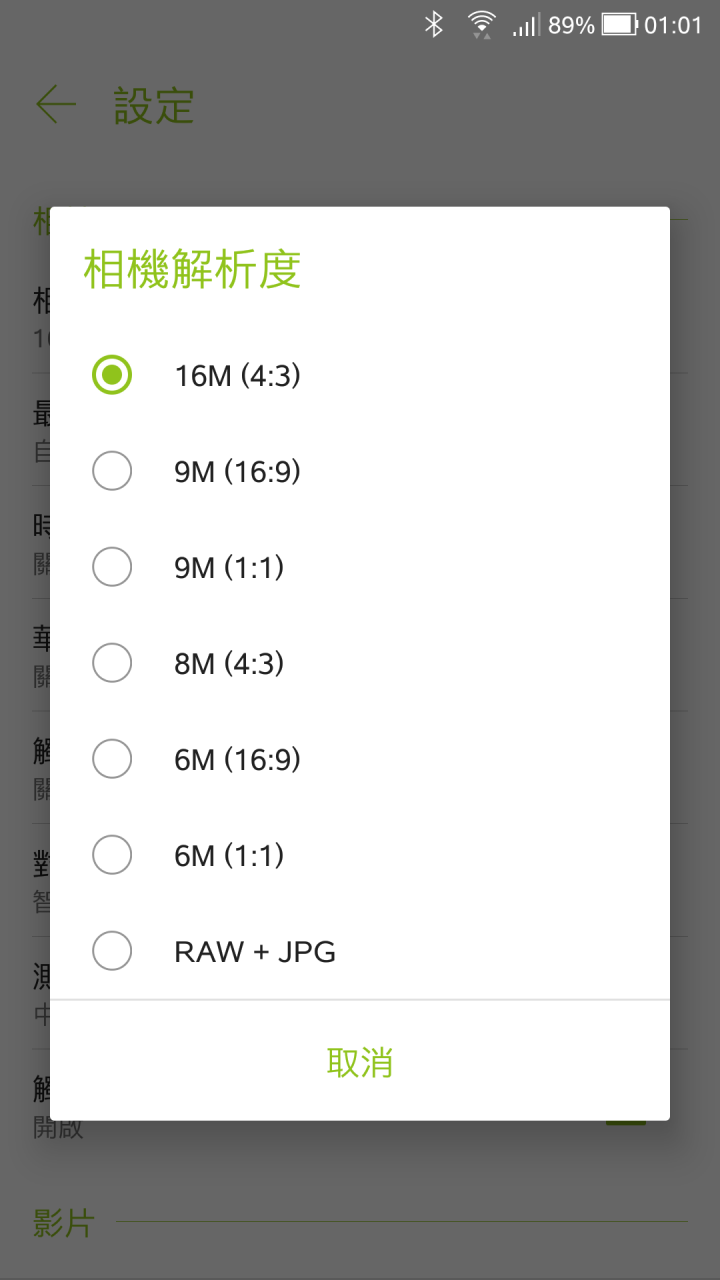Tap the Wi-Fi status bar icon
Image resolution: width=720 pixels, height=1280 pixels.
(482, 25)
